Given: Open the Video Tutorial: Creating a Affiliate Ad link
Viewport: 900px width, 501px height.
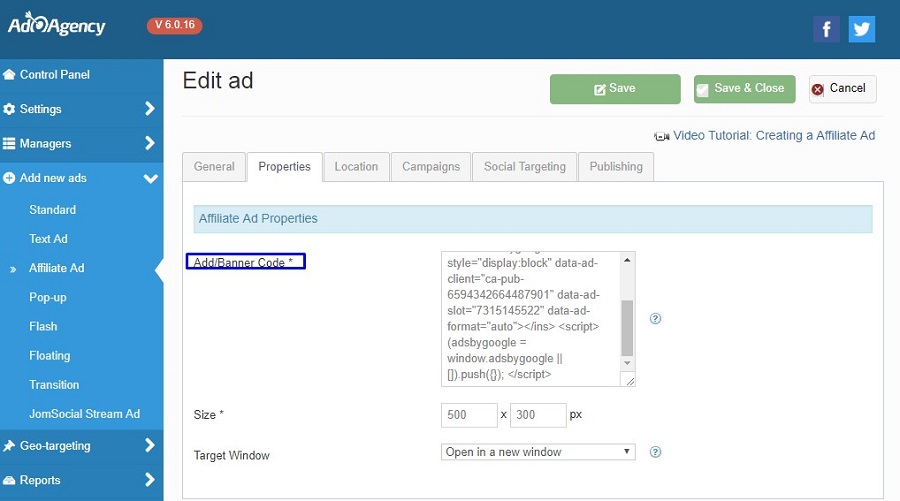Looking at the screenshot, I should pos(774,135).
